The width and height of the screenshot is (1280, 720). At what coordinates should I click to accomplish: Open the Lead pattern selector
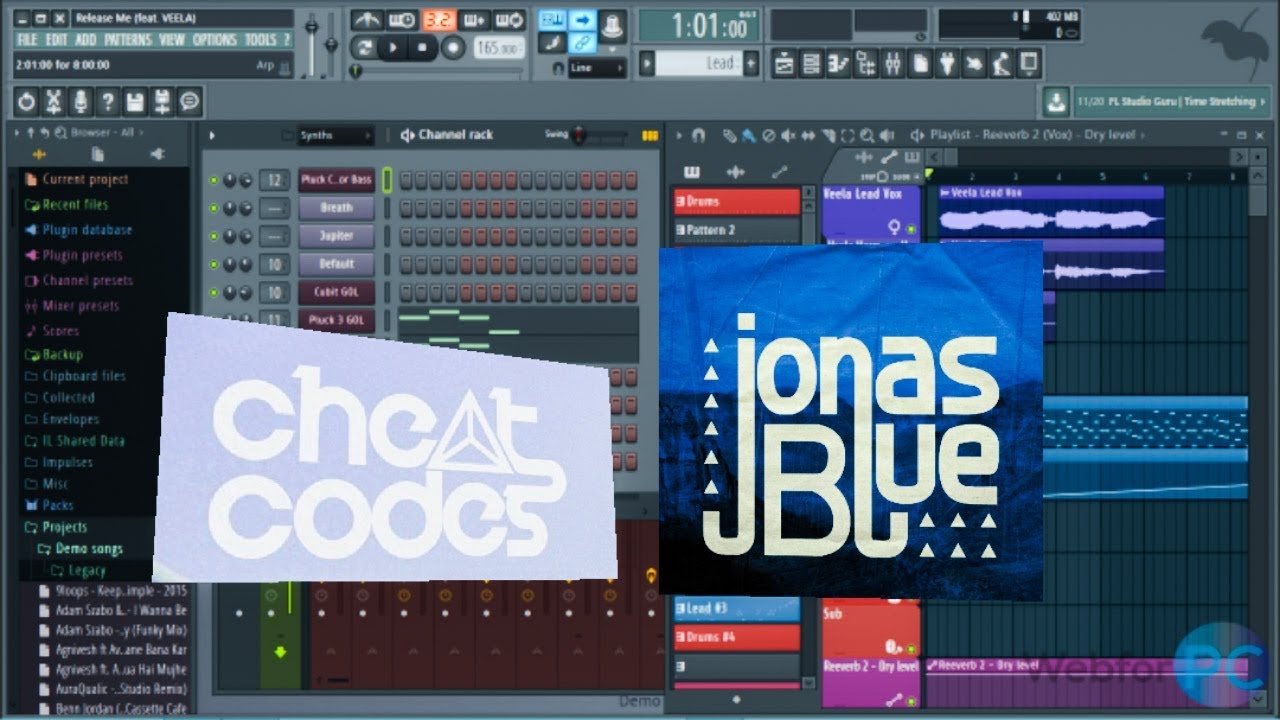(x=698, y=64)
